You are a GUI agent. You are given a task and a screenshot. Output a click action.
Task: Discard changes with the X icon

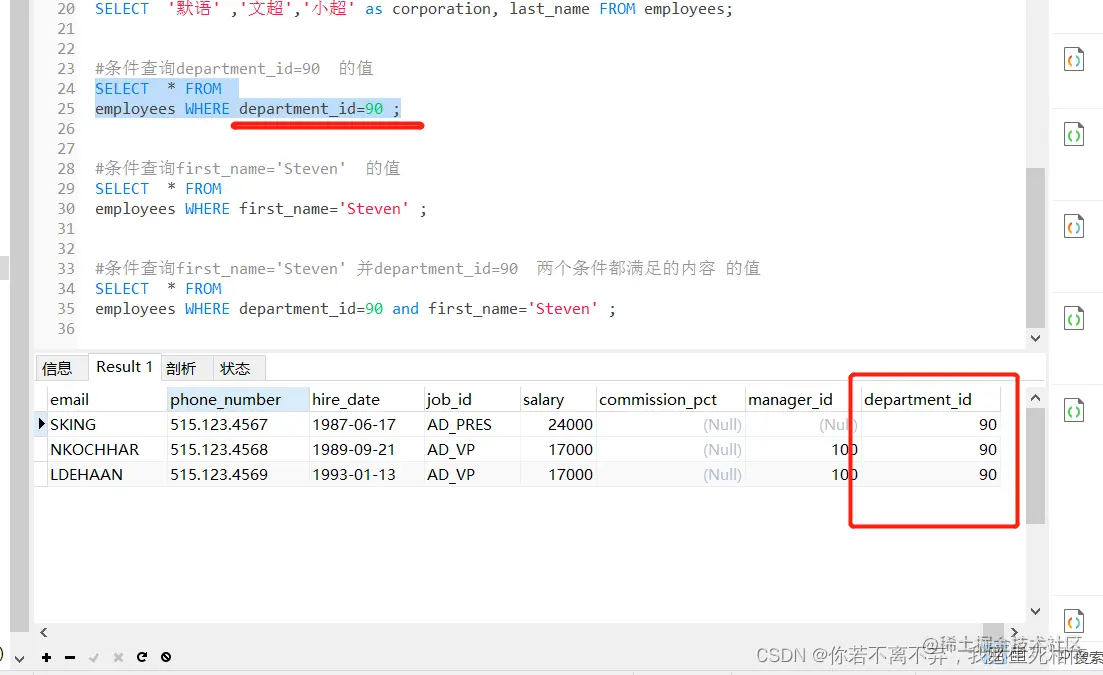(118, 657)
